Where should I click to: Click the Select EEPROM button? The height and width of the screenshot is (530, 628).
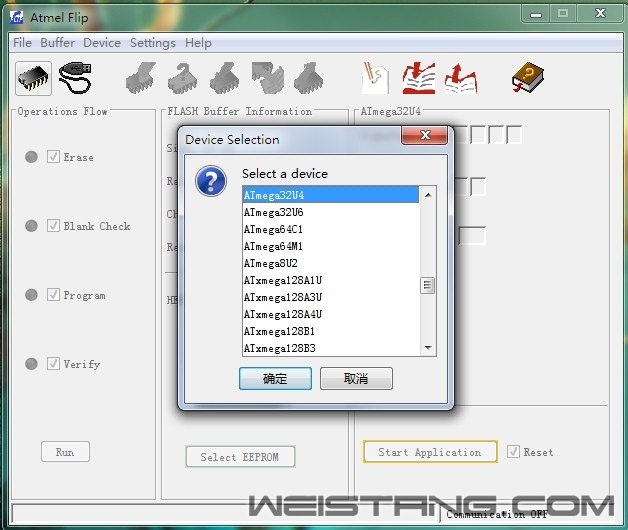click(x=240, y=457)
